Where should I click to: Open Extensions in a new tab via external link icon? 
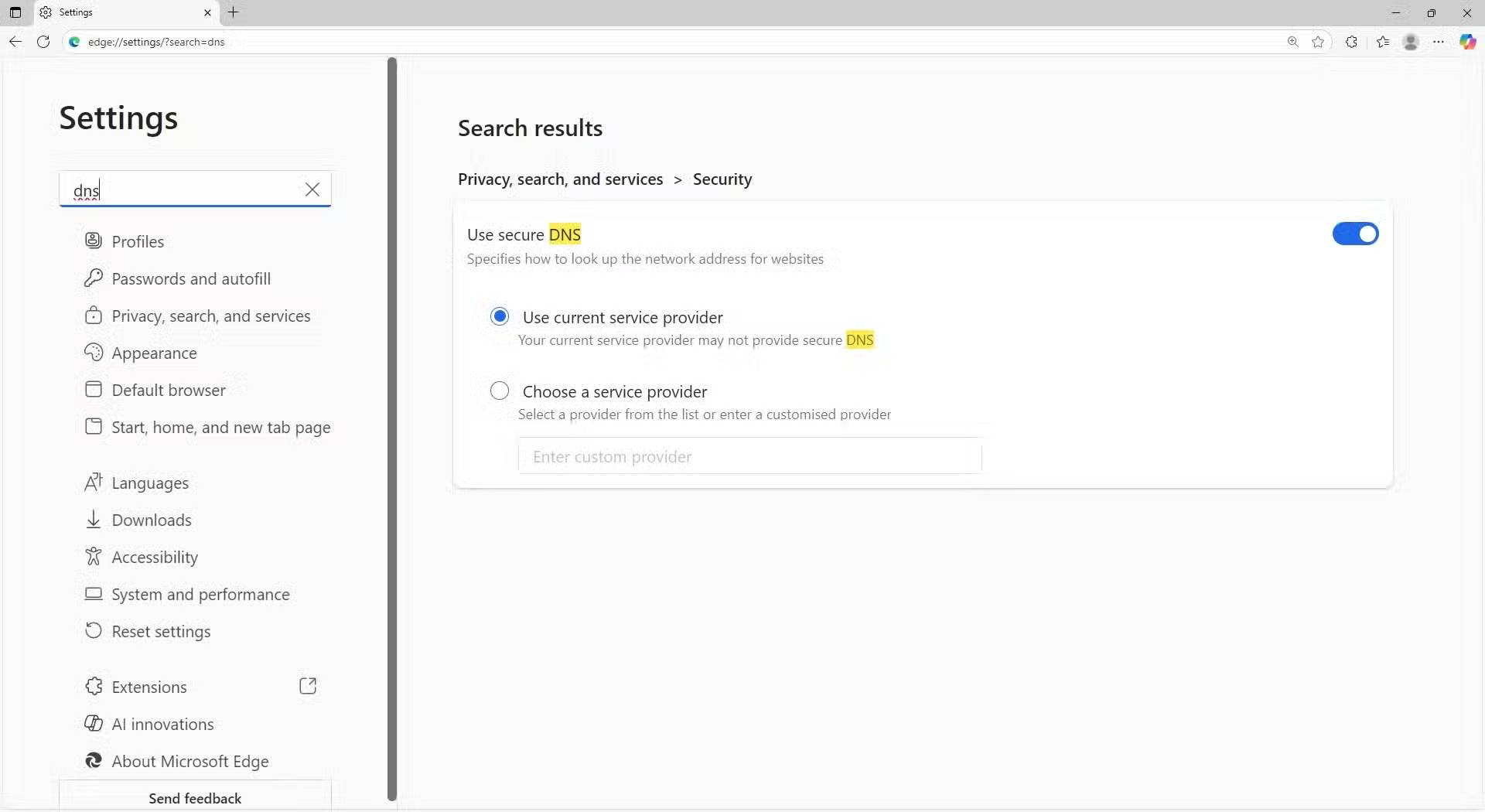point(307,686)
